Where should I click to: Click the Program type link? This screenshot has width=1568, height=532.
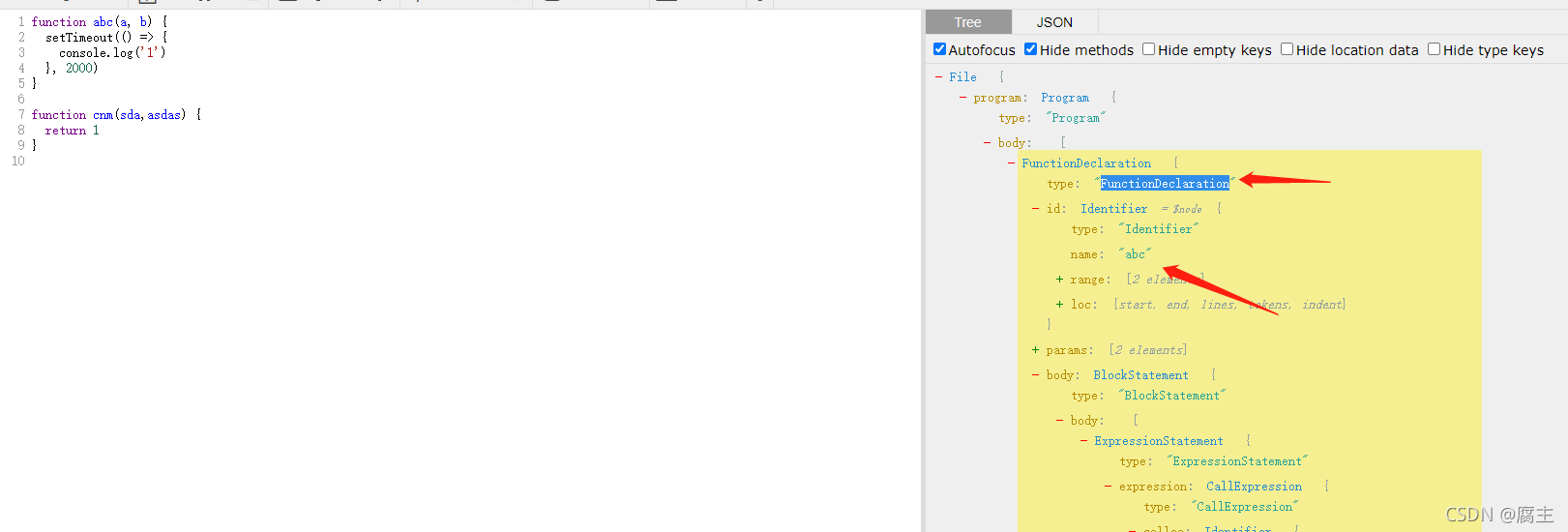1065,98
